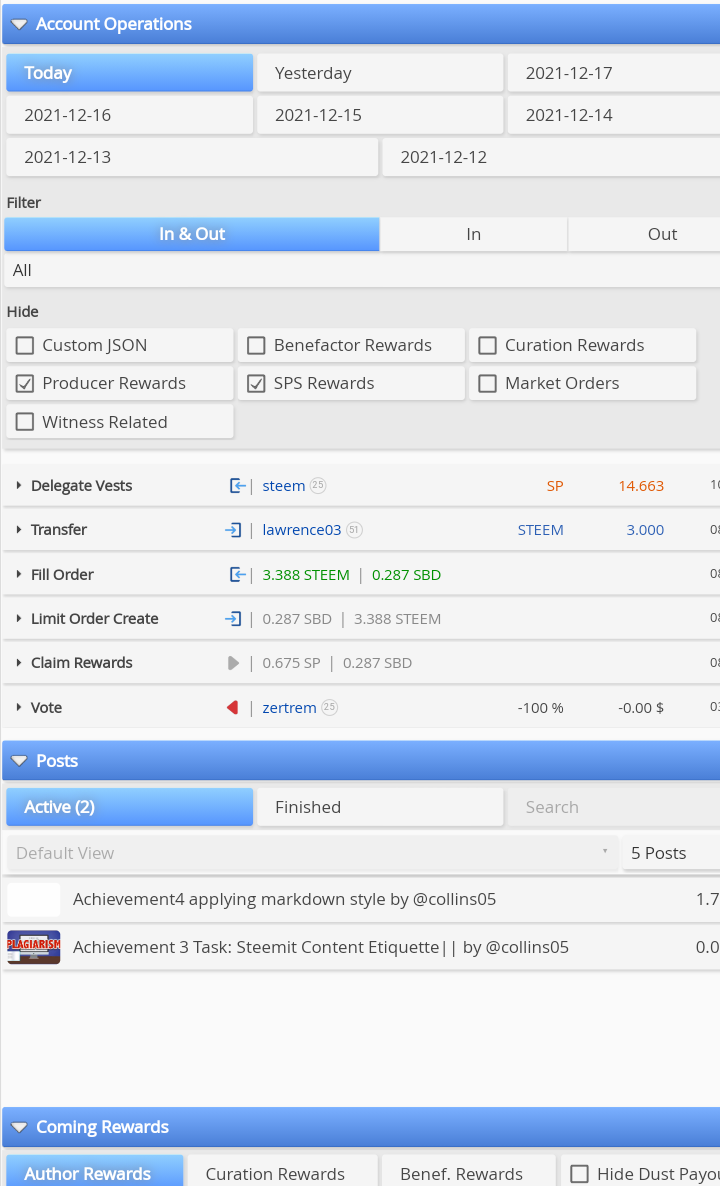
Task: Expand the Transfer operation details
Action: pyautogui.click(x=19, y=529)
